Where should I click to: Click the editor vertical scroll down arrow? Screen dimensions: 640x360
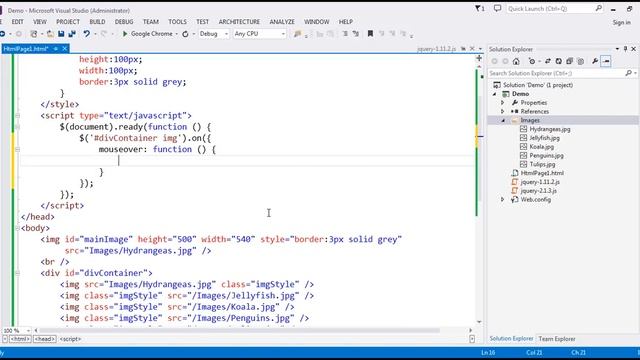coord(479,322)
